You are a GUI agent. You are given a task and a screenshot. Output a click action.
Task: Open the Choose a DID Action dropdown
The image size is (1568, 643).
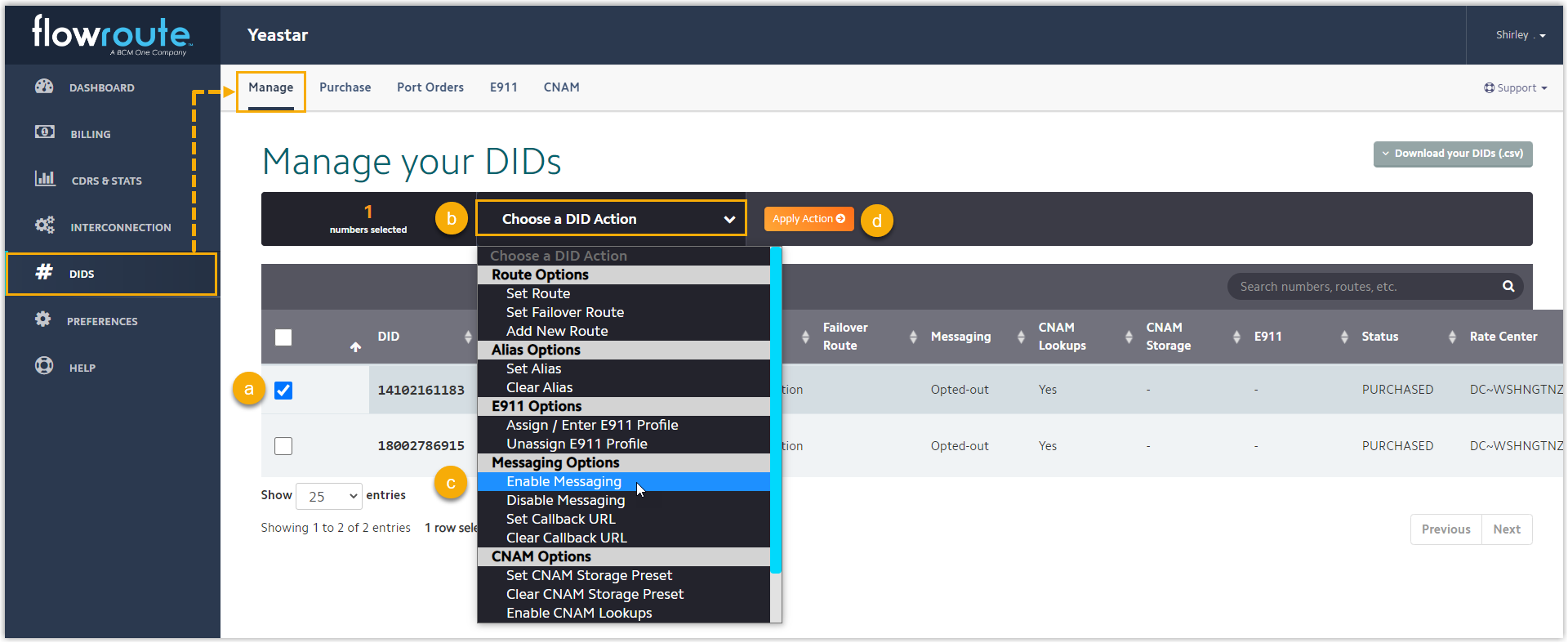[611, 219]
